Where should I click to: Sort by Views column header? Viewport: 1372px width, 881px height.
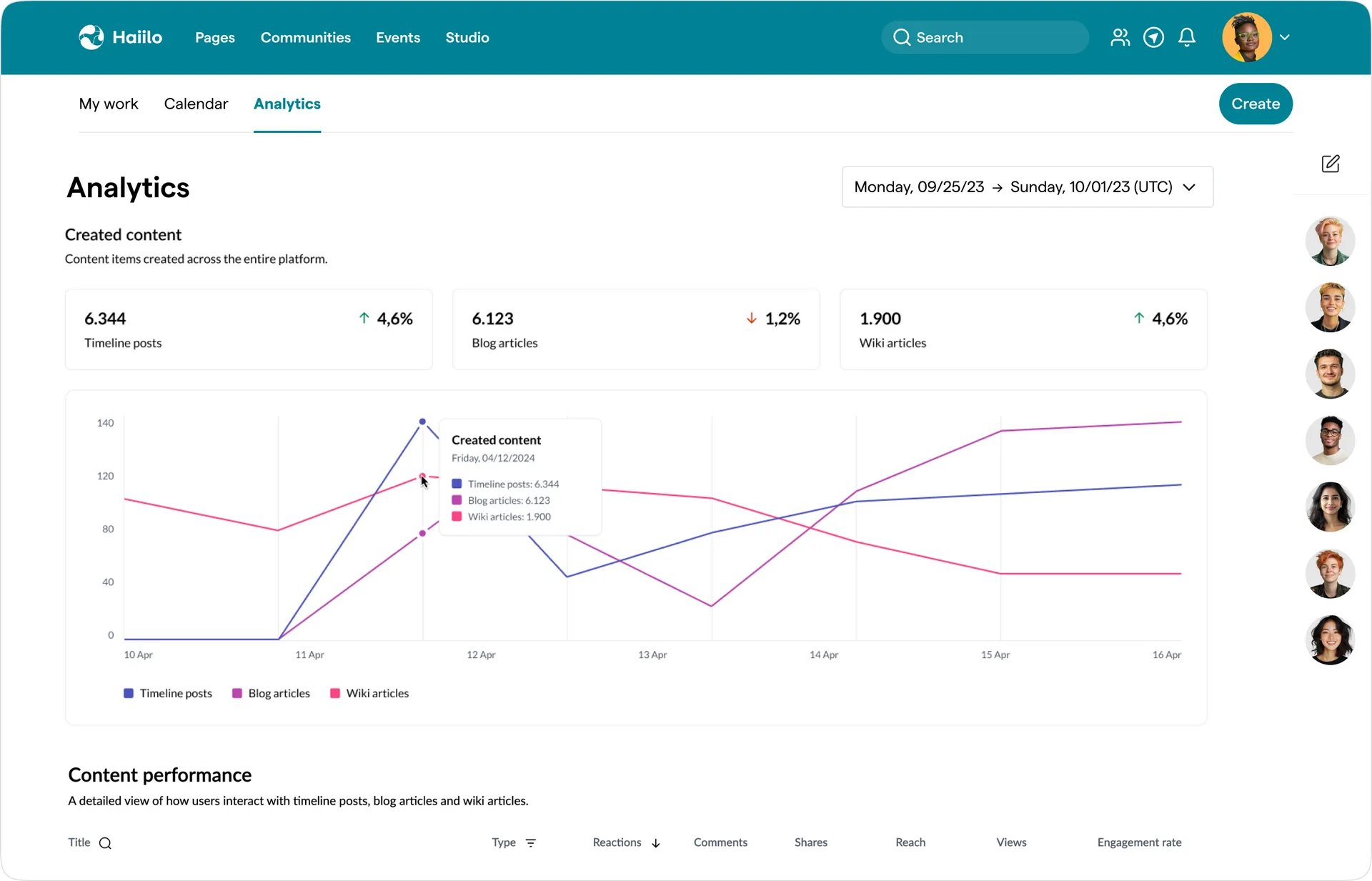point(1011,842)
